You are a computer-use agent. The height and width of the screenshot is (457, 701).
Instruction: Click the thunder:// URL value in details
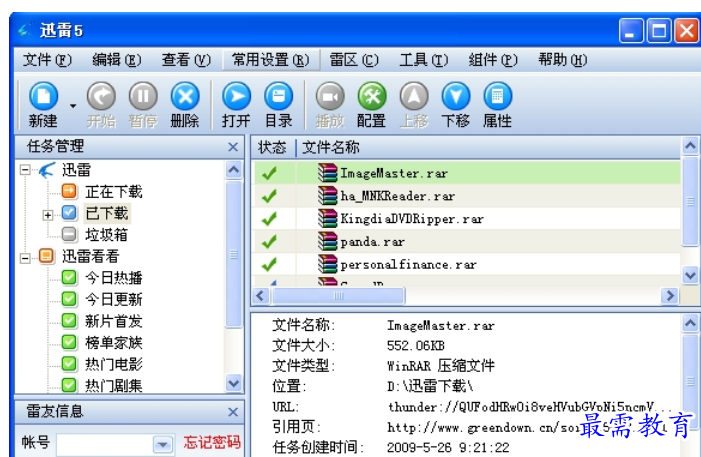click(529, 407)
